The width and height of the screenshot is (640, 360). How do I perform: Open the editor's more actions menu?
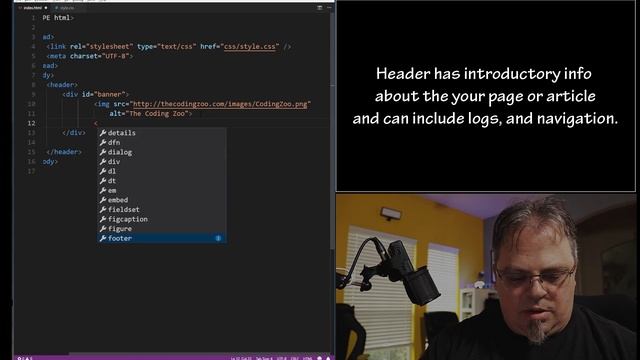tap(329, 8)
